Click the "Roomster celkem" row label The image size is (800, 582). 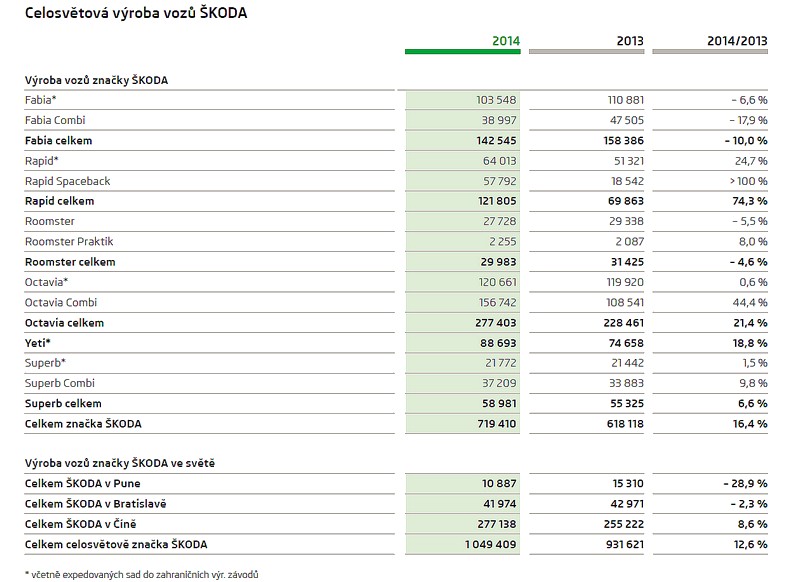[70, 262]
